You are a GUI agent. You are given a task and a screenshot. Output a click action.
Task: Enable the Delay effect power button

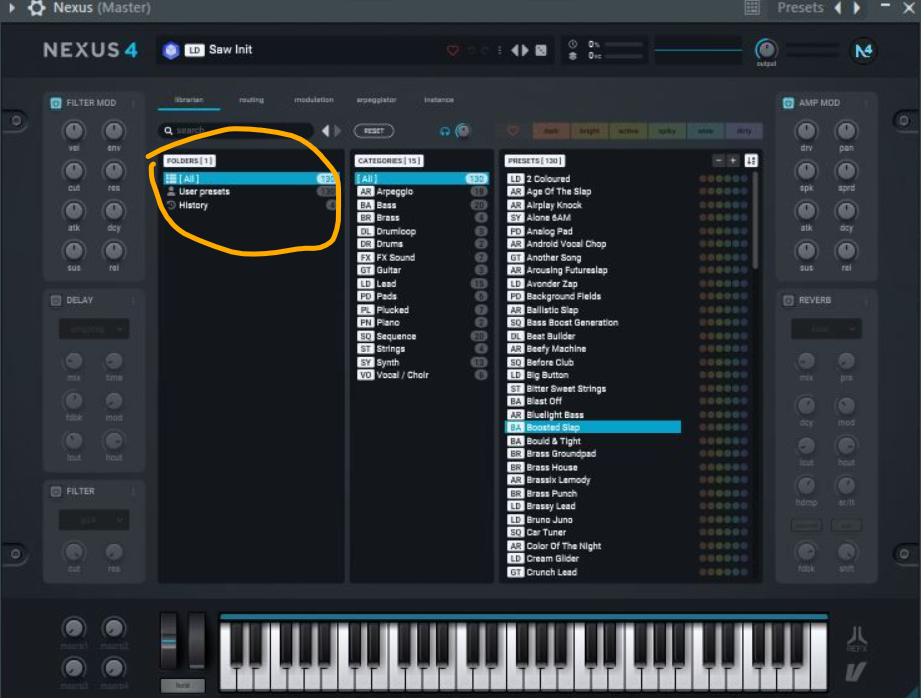pos(56,300)
